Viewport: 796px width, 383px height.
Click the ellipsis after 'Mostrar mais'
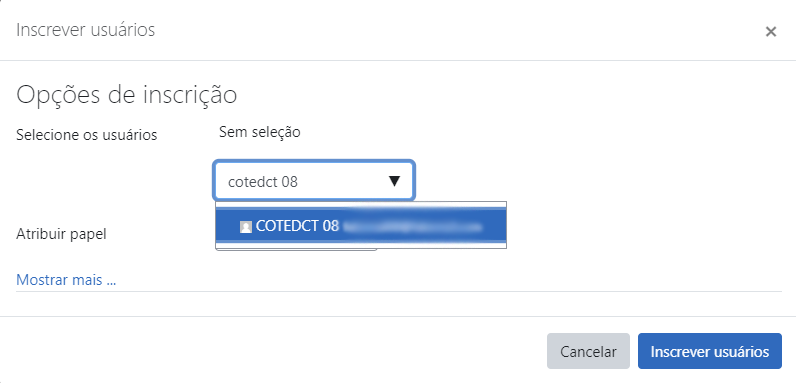[111, 280]
